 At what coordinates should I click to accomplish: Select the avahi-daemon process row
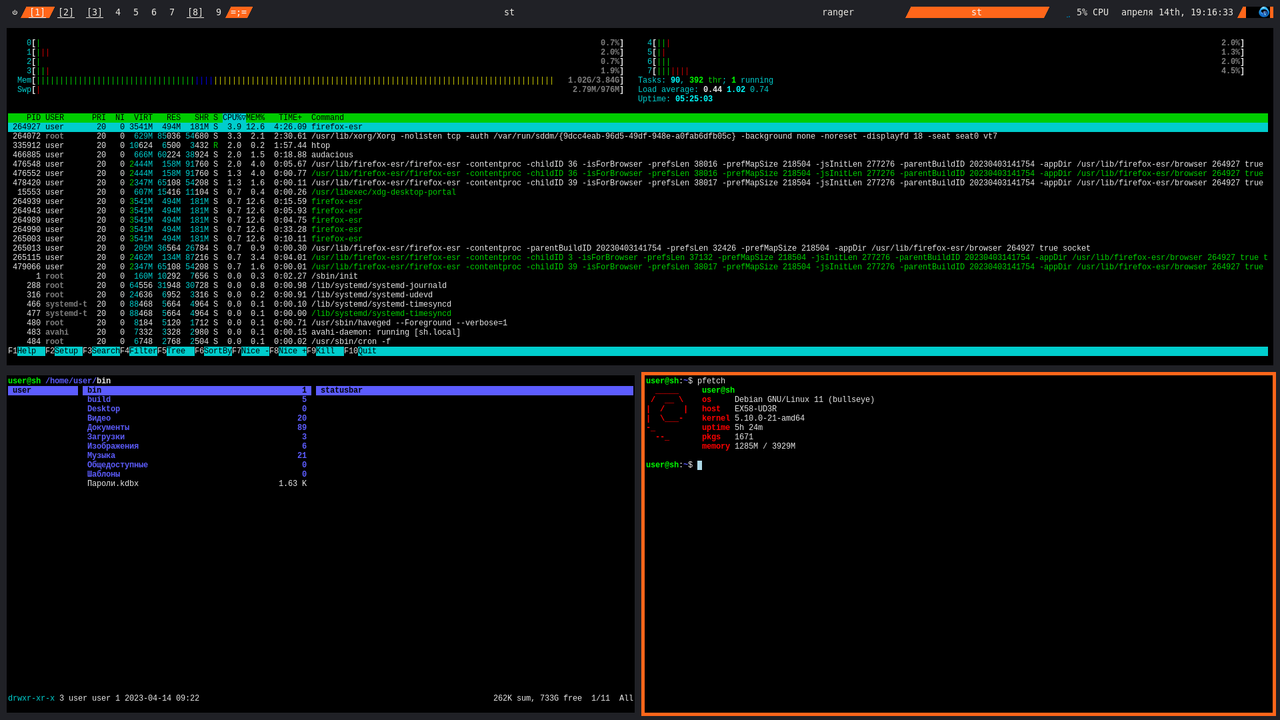(638, 332)
